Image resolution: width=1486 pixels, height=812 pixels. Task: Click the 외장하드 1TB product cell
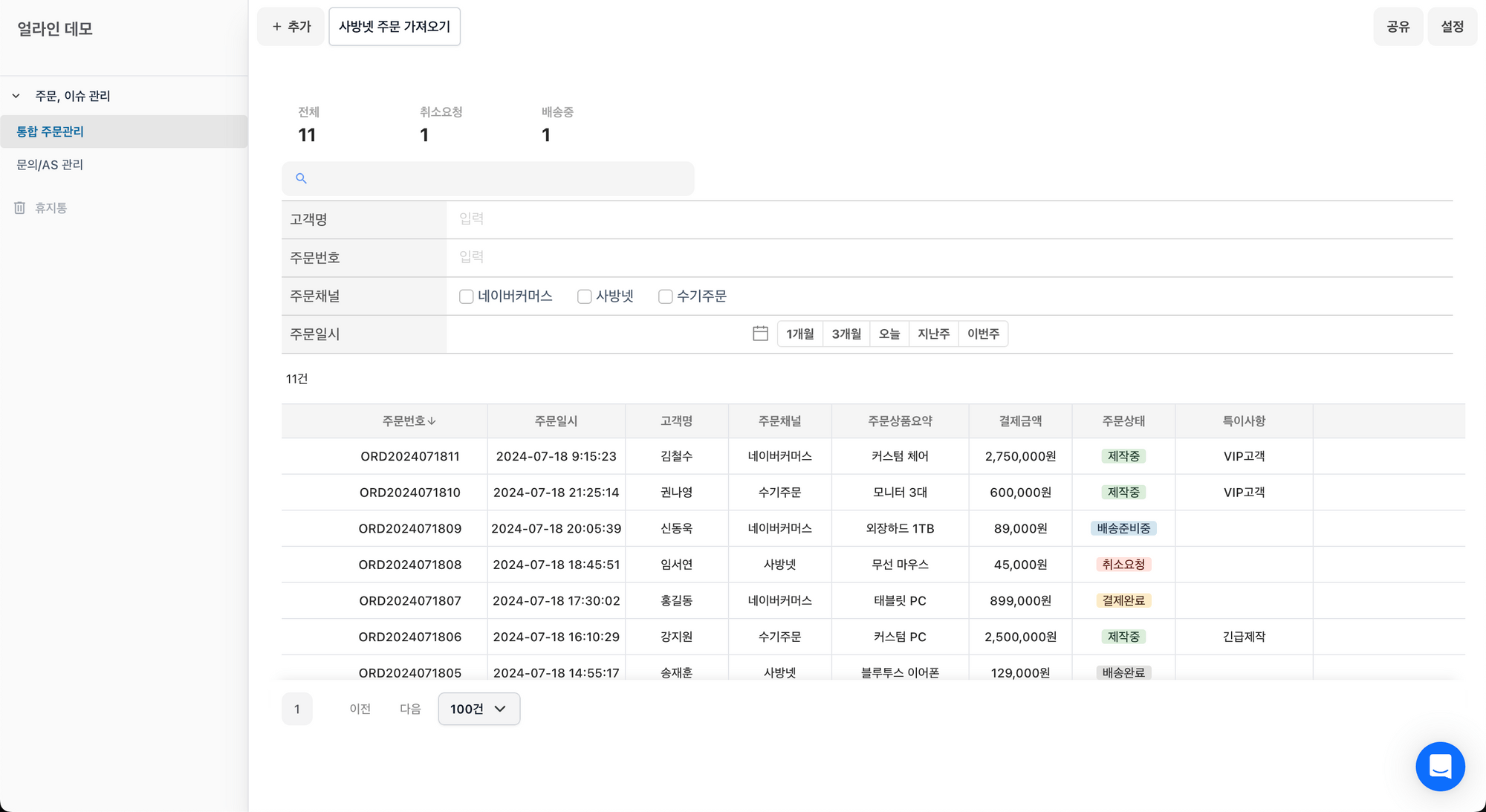click(901, 528)
